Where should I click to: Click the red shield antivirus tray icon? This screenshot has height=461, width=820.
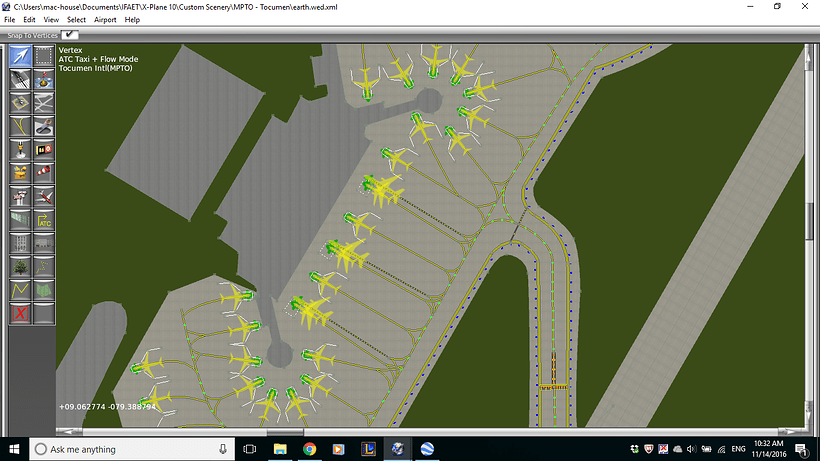point(648,449)
